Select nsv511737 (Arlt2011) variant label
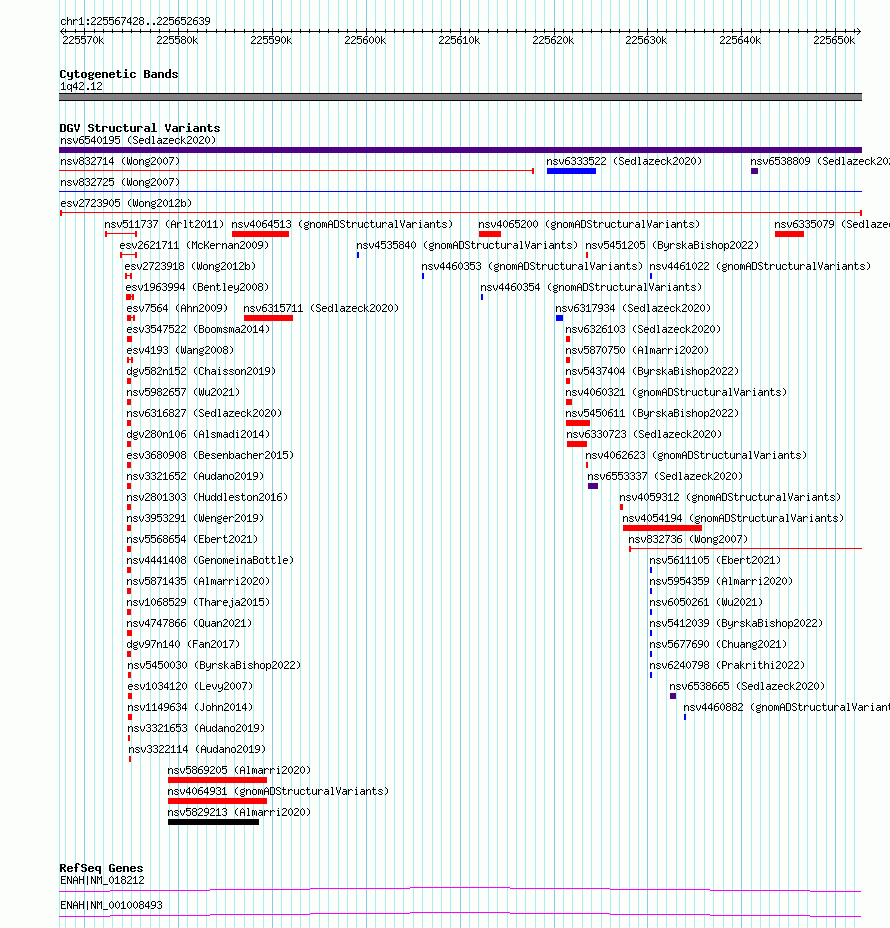The image size is (890, 928). [x=165, y=224]
